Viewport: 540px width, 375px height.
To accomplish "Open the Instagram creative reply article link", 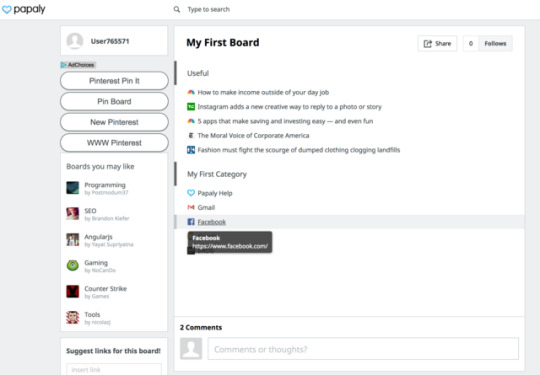I will (x=289, y=107).
